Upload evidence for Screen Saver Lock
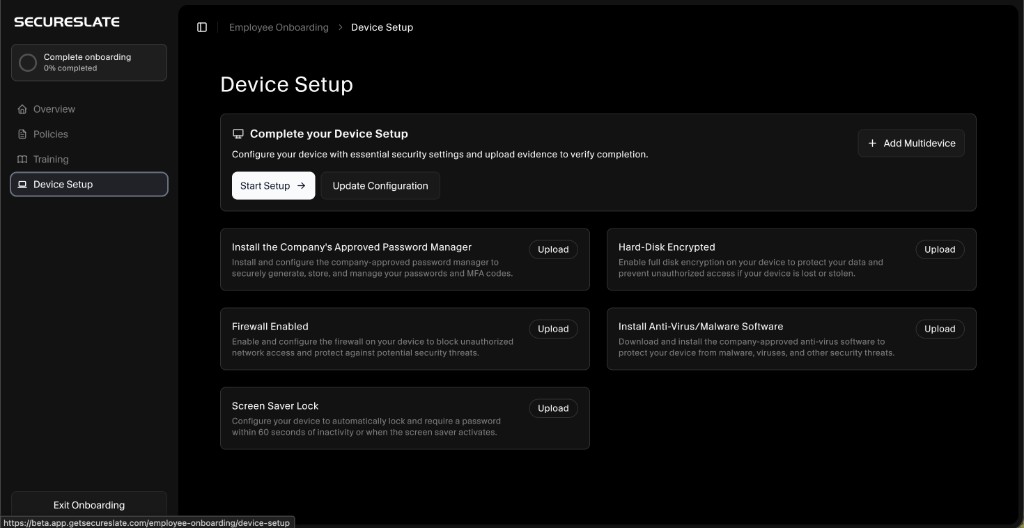 pos(553,408)
